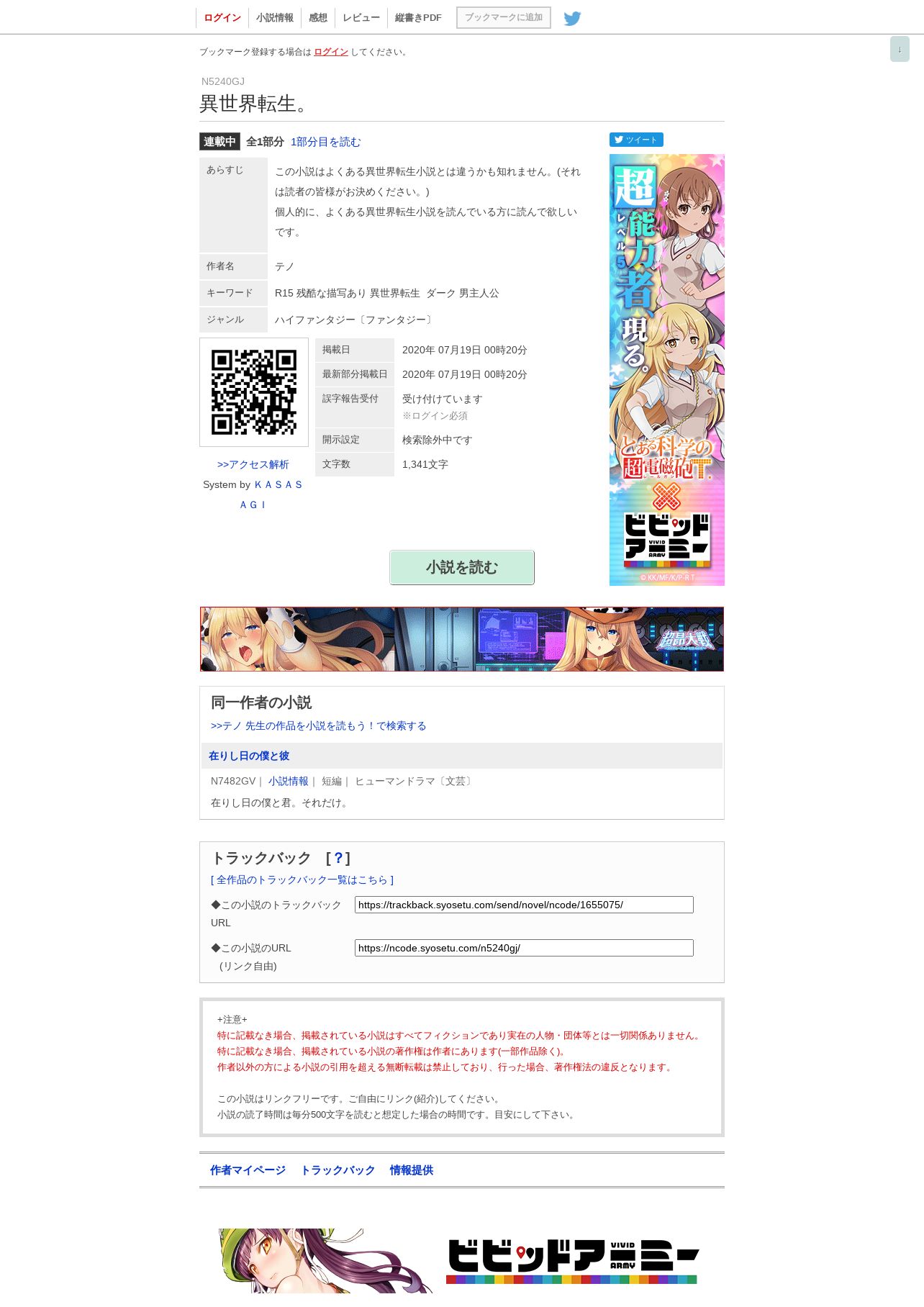
Task: Open トラックバック footer link
Action: pyautogui.click(x=338, y=1170)
